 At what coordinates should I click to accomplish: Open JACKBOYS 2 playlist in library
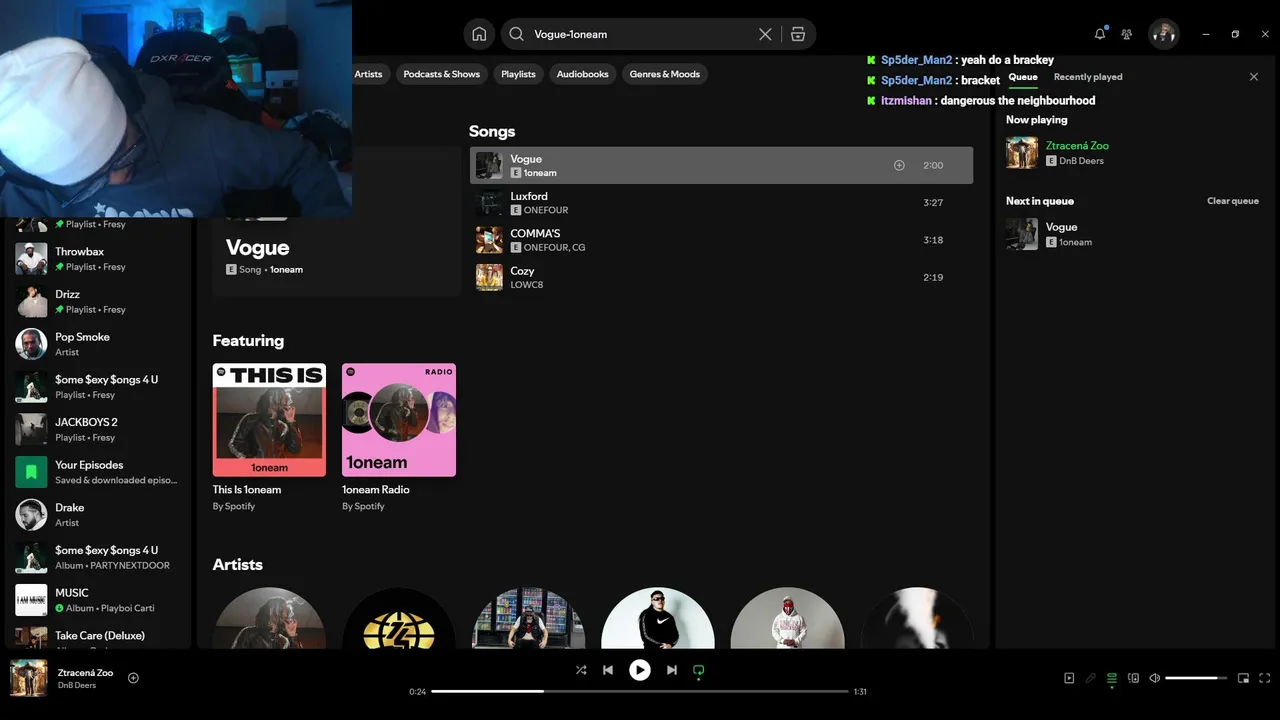point(97,429)
